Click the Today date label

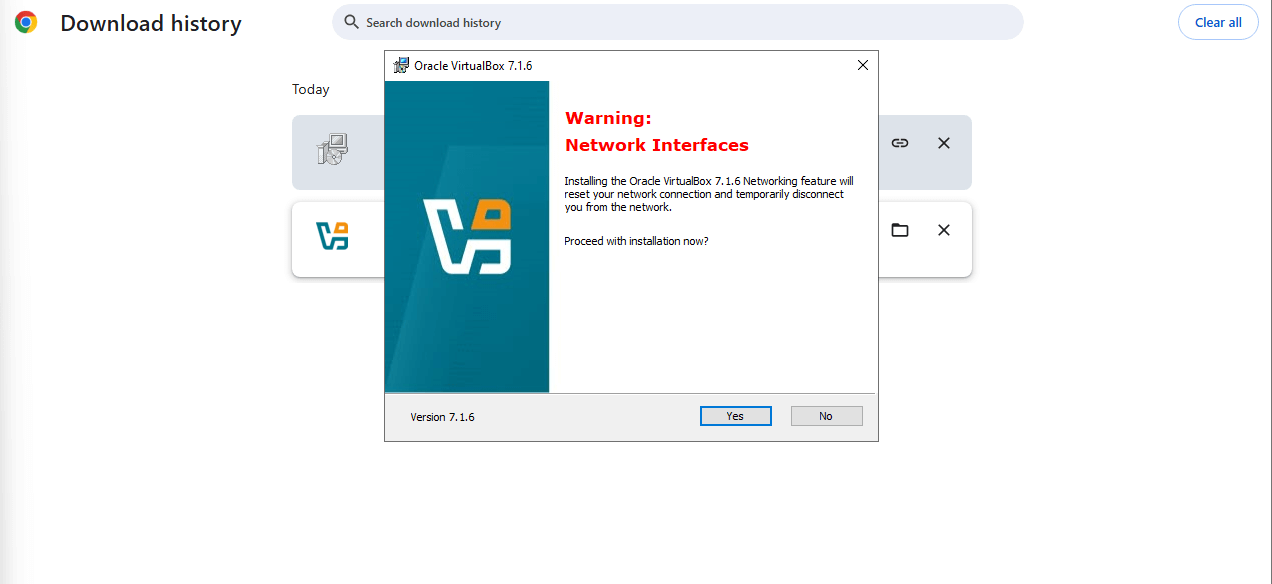(311, 89)
